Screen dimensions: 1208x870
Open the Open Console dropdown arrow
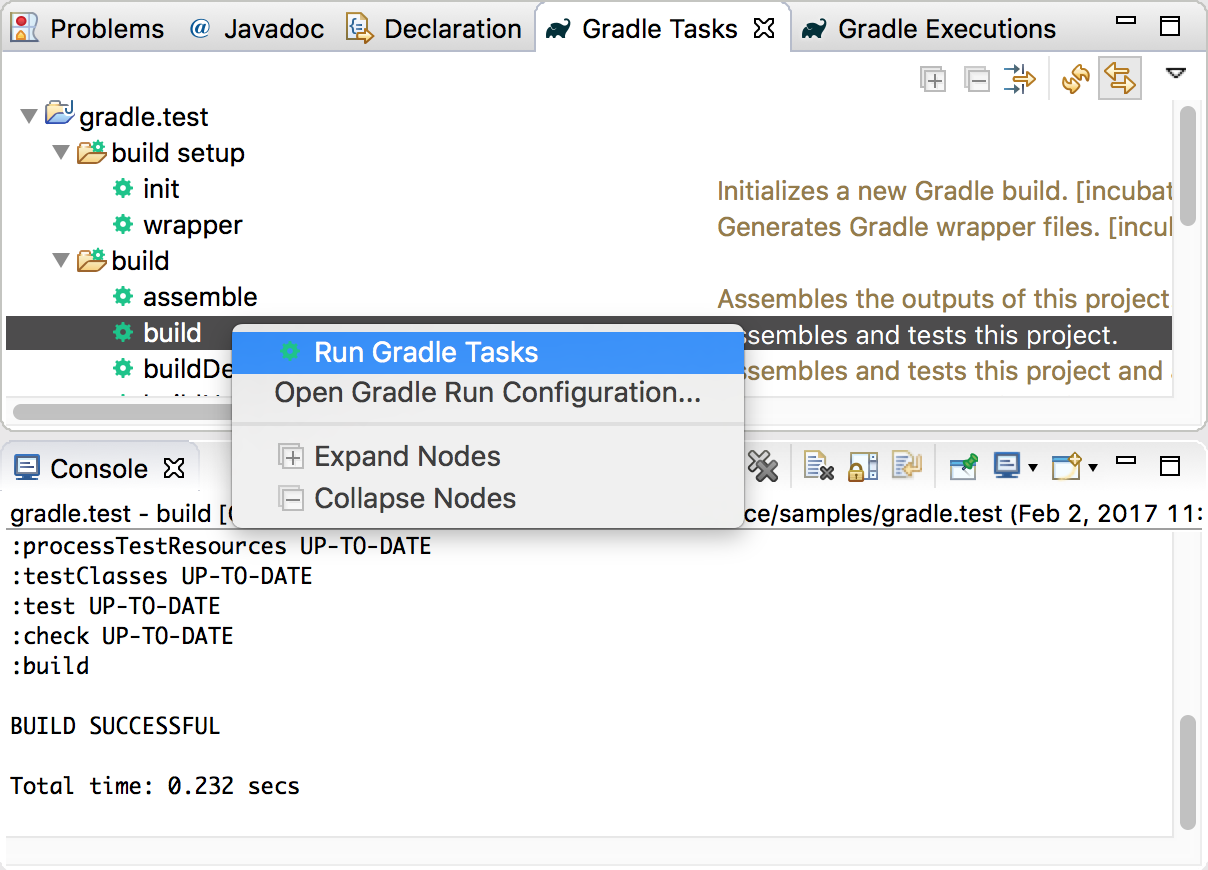tap(1093, 466)
